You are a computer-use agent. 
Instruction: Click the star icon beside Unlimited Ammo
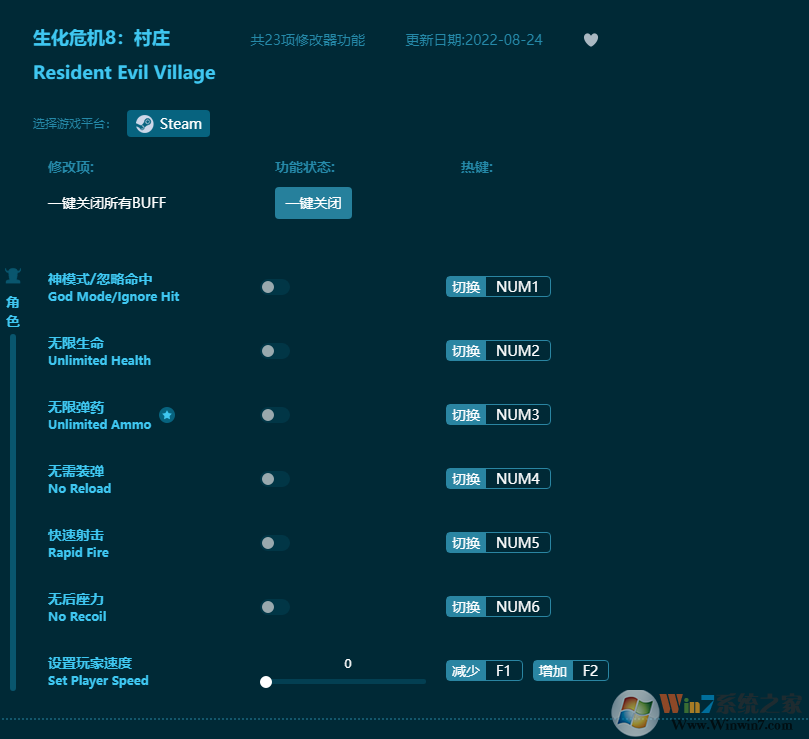click(x=167, y=414)
